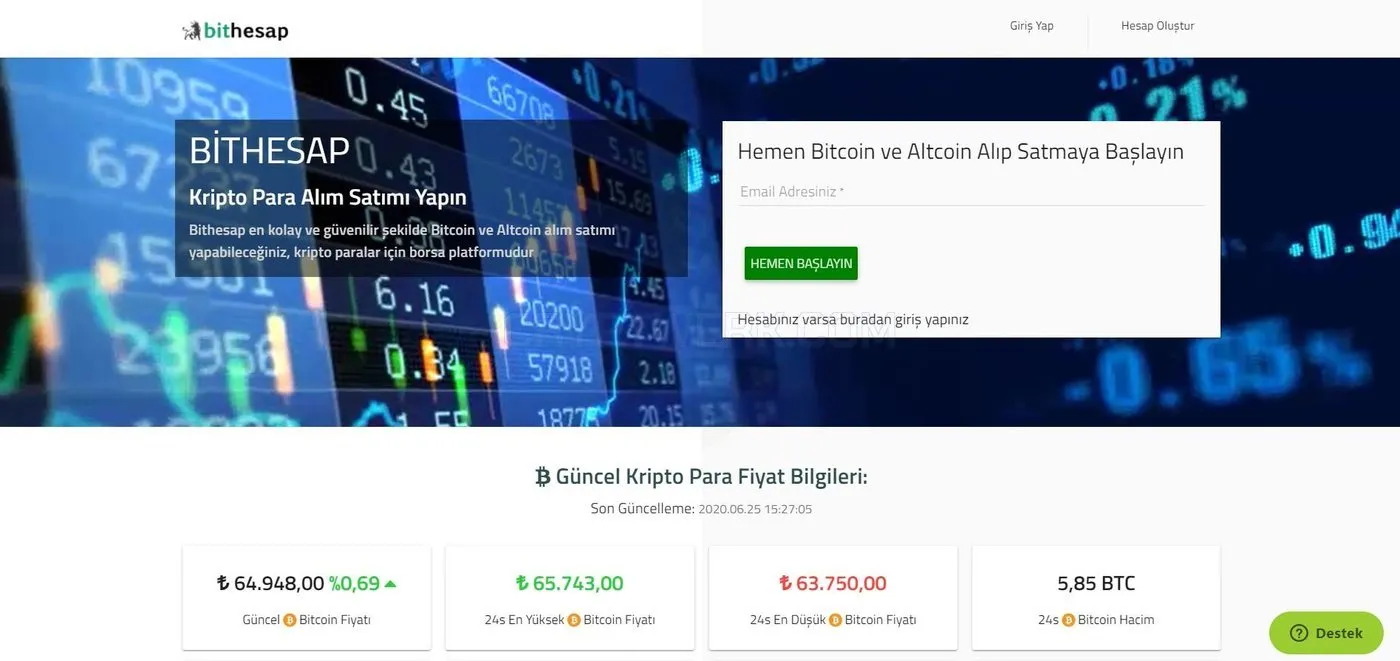Click the question mark icon in Destek
Viewport: 1400px width, 661px height.
[x=1299, y=633]
